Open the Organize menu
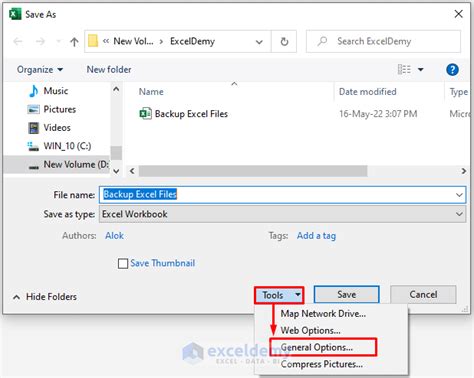Screen dimensions: 474x378 [40, 69]
